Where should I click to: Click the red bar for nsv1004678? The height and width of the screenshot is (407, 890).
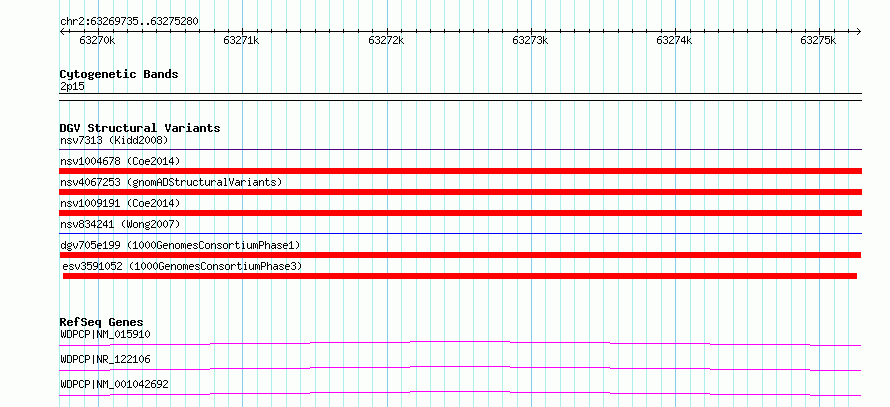pyautogui.click(x=460, y=171)
